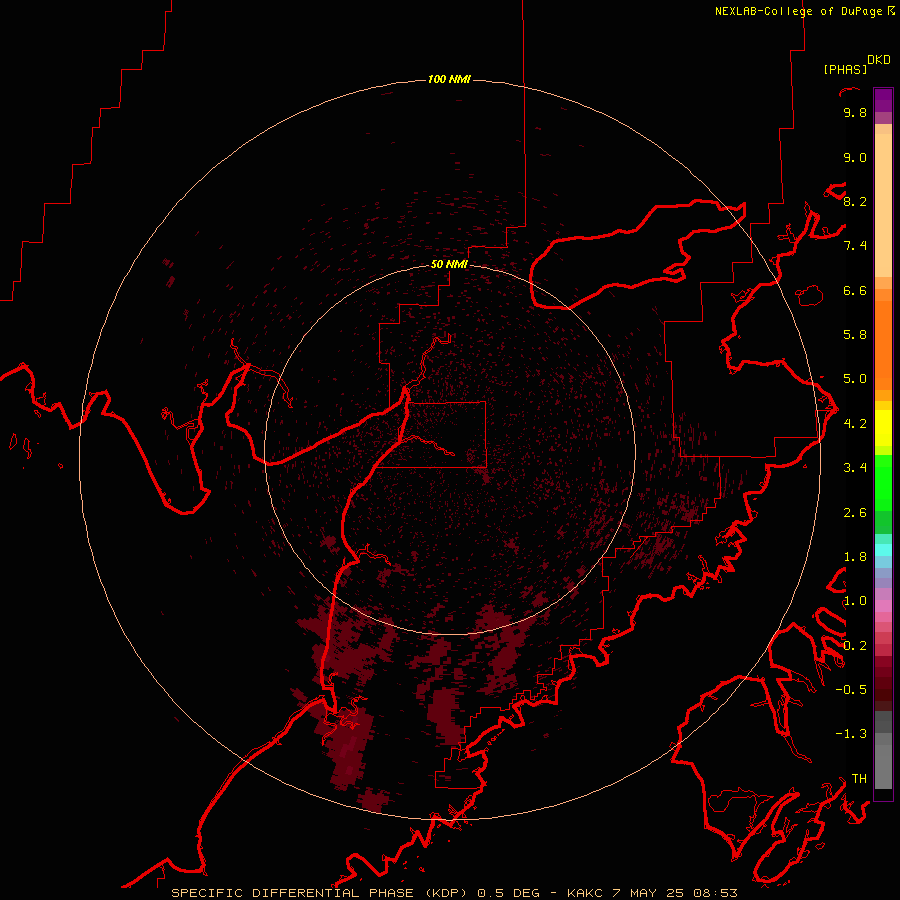Image resolution: width=900 pixels, height=900 pixels.
Task: Select the 9.0 scale value label
Action: tap(855, 157)
